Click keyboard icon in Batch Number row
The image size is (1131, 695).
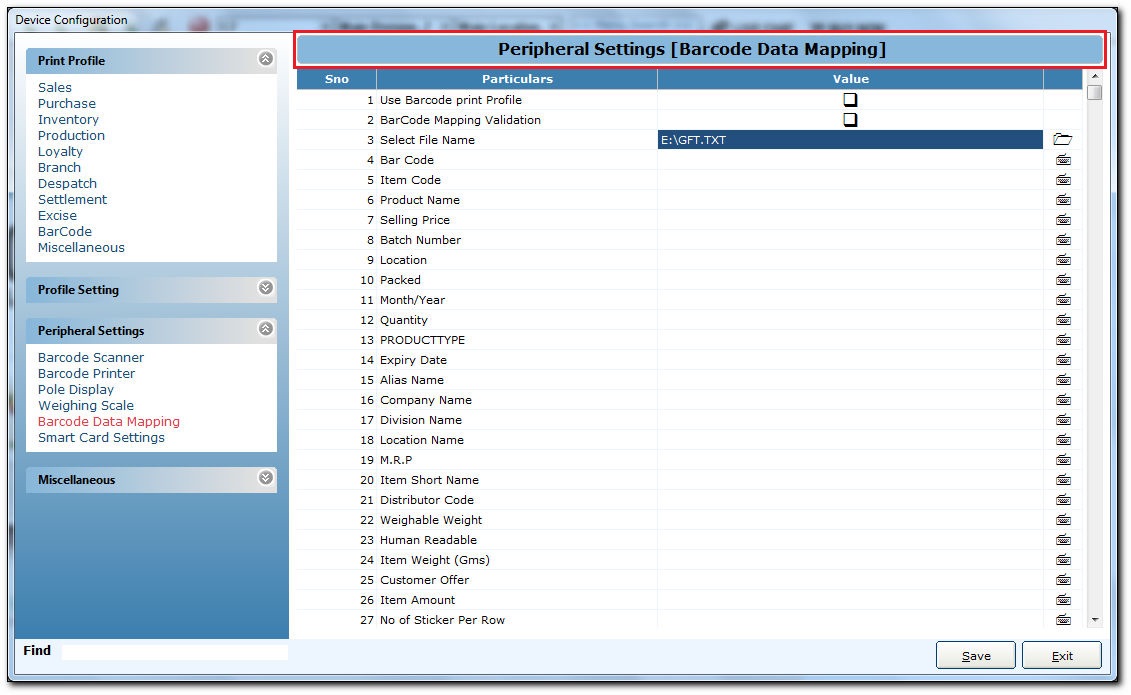[1063, 239]
